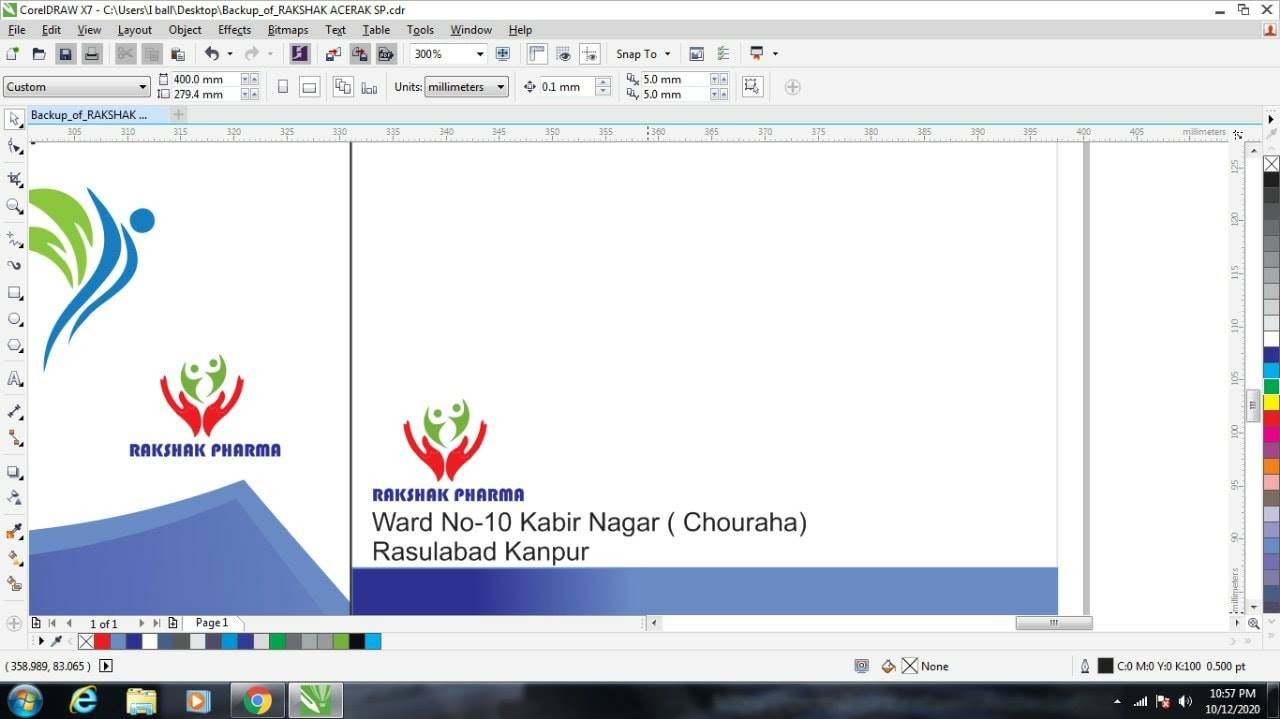Toggle Current Page layout button
The height and width of the screenshot is (719, 1280).
point(369,87)
